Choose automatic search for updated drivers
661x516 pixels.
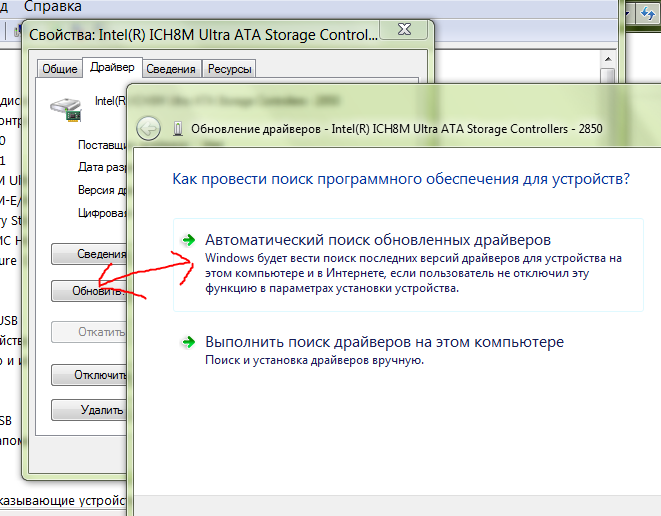408,265
